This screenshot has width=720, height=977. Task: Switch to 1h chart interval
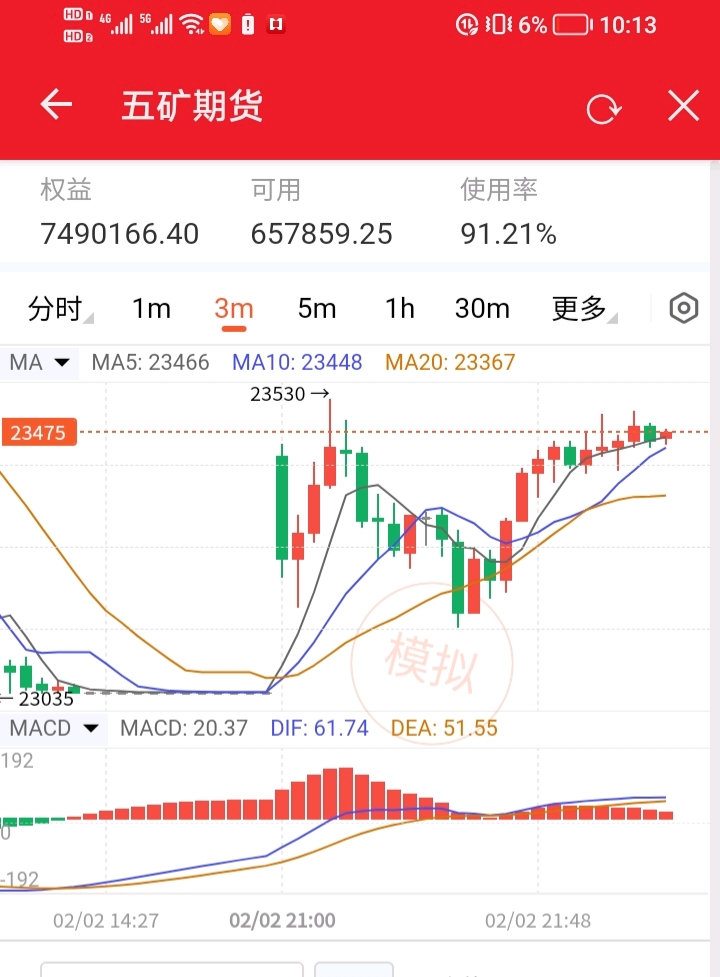coord(399,308)
